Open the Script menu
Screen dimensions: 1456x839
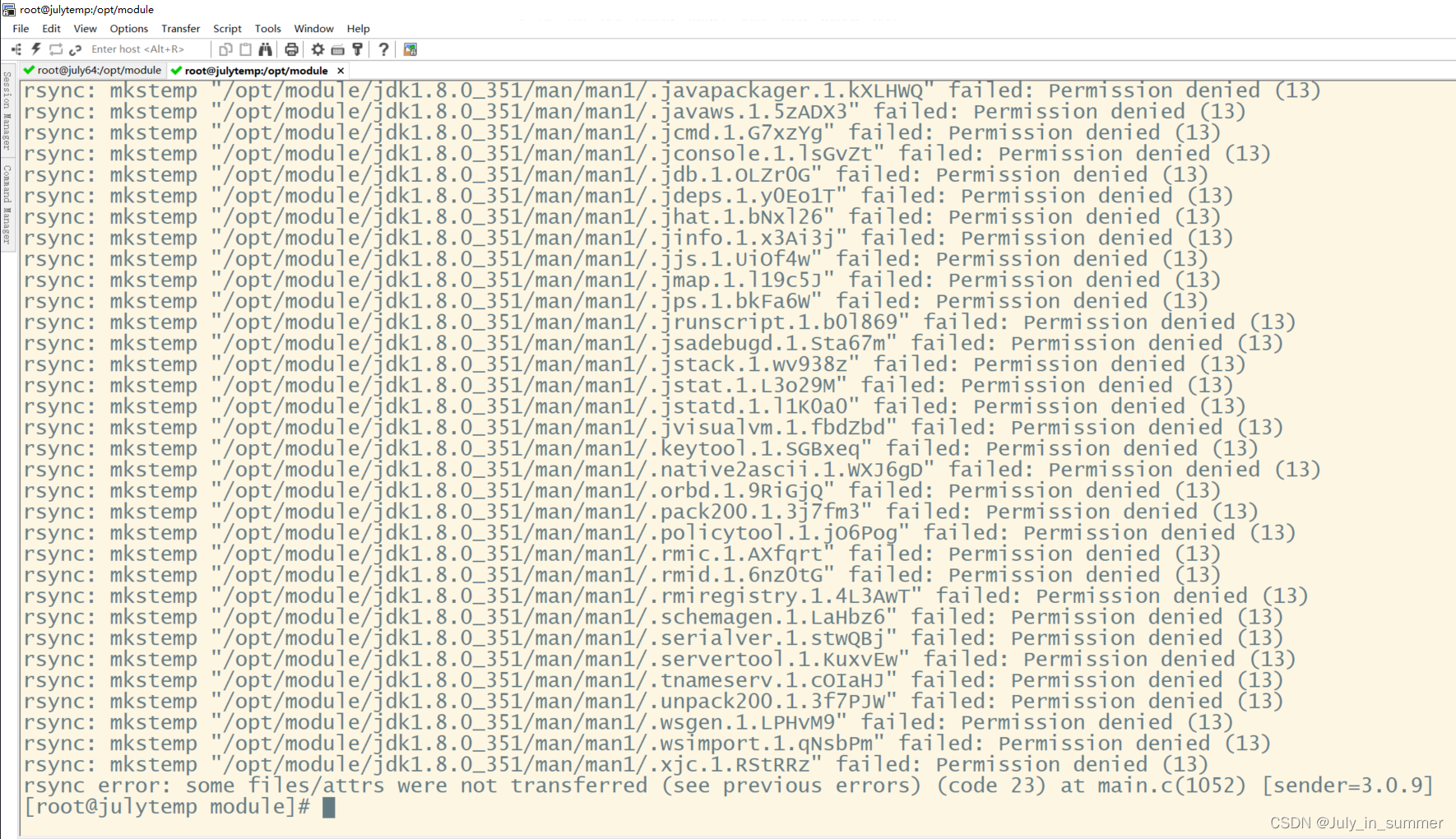tap(227, 29)
